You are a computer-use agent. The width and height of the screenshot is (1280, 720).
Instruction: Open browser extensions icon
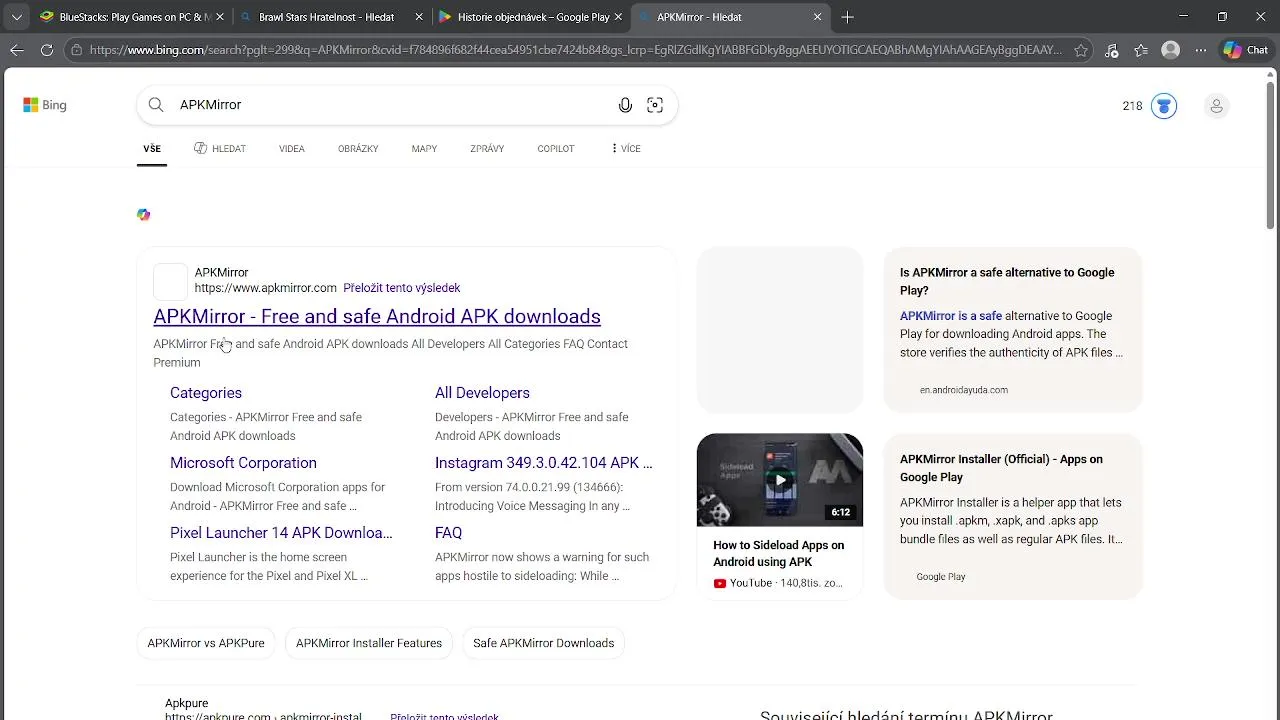click(1112, 50)
